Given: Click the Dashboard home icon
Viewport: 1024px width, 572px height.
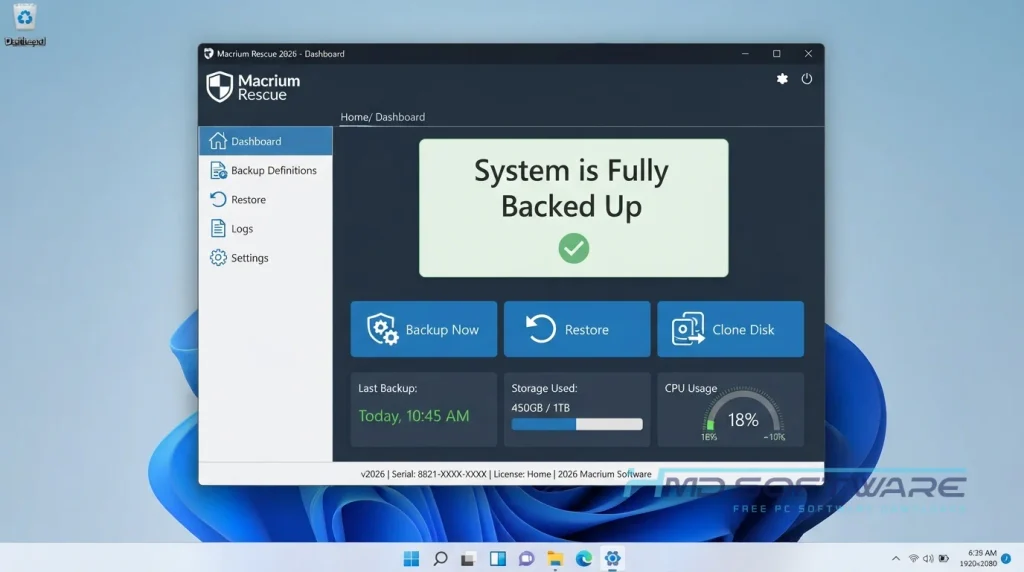Looking at the screenshot, I should coord(217,140).
